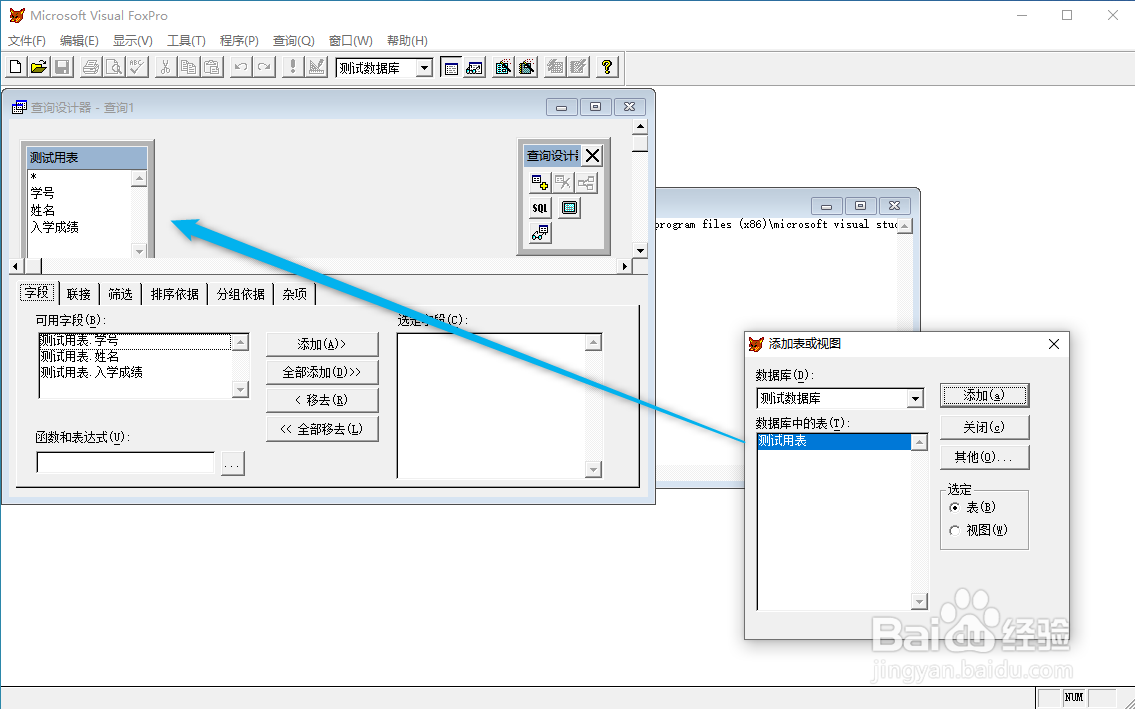The width and height of the screenshot is (1135, 709).
Task: Click Query Destination icon in query toolbar
Action: pos(540,233)
